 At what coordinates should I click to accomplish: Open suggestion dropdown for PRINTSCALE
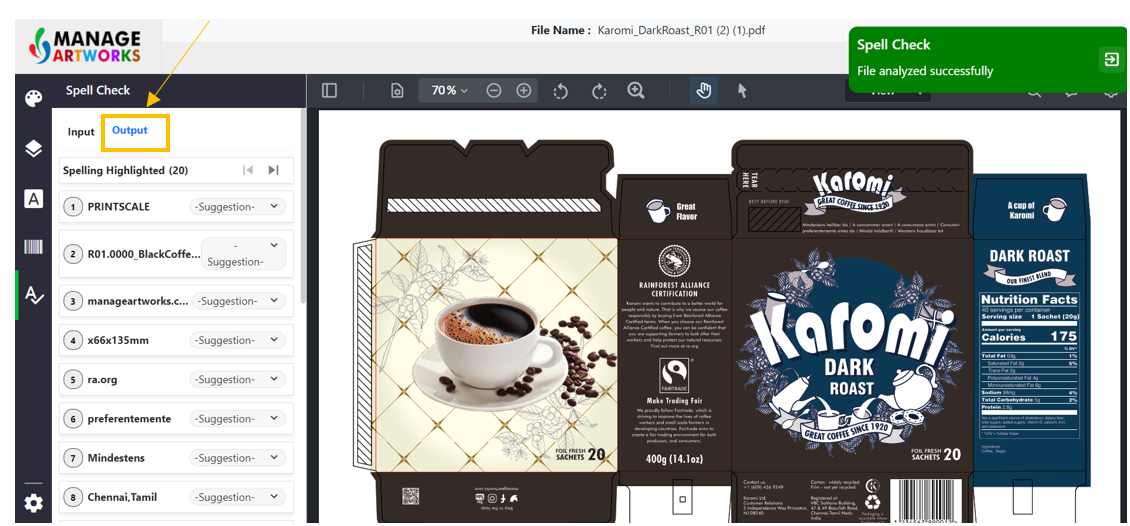(238, 207)
